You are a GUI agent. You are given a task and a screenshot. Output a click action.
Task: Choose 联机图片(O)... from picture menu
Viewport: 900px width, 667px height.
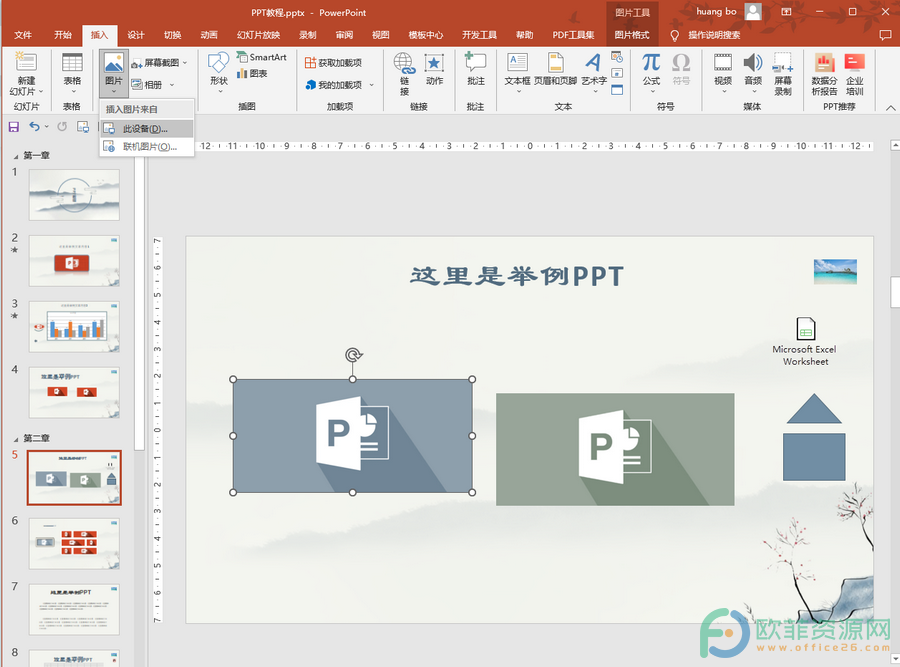click(x=146, y=147)
